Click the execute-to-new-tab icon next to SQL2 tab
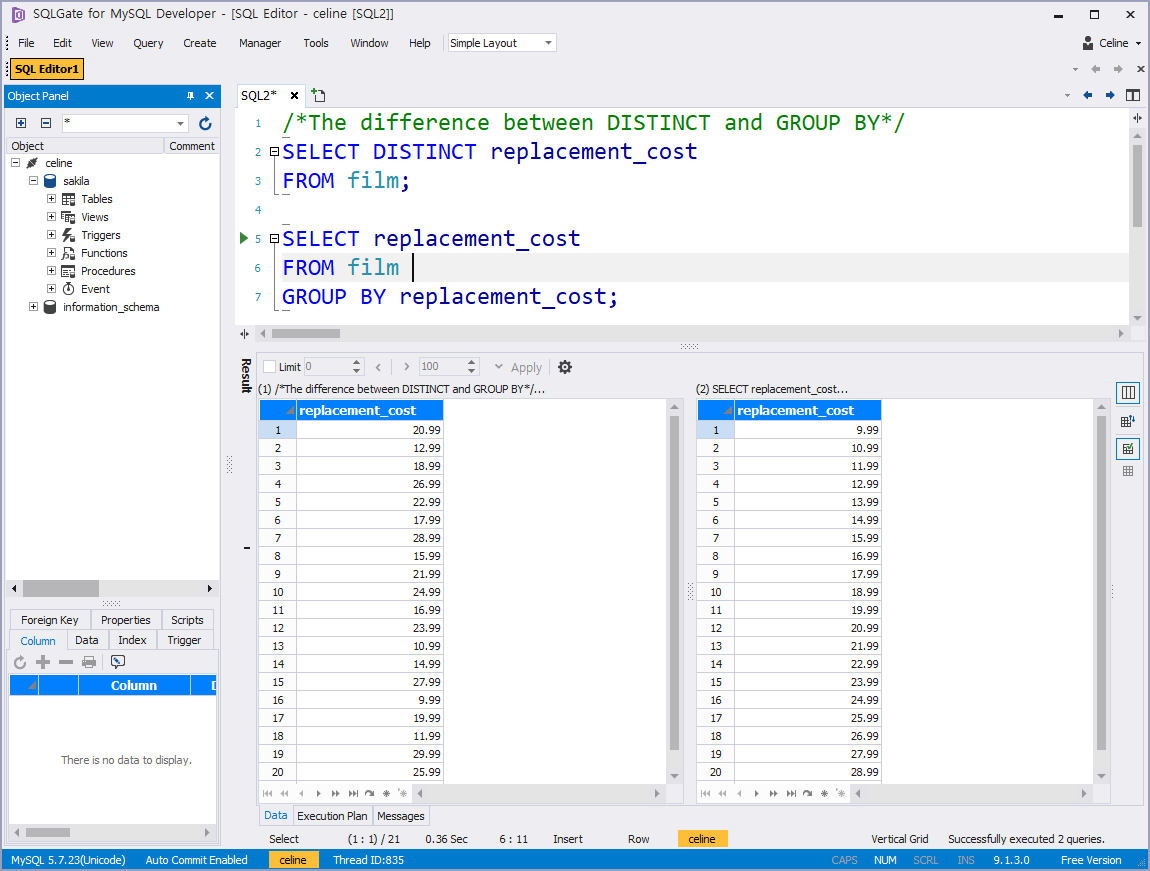 point(317,93)
